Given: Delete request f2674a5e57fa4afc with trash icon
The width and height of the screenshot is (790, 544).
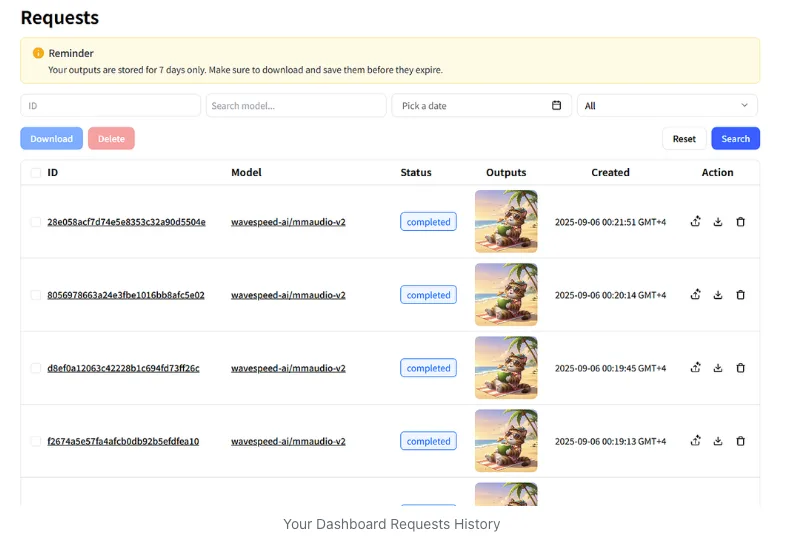Looking at the screenshot, I should [x=740, y=441].
